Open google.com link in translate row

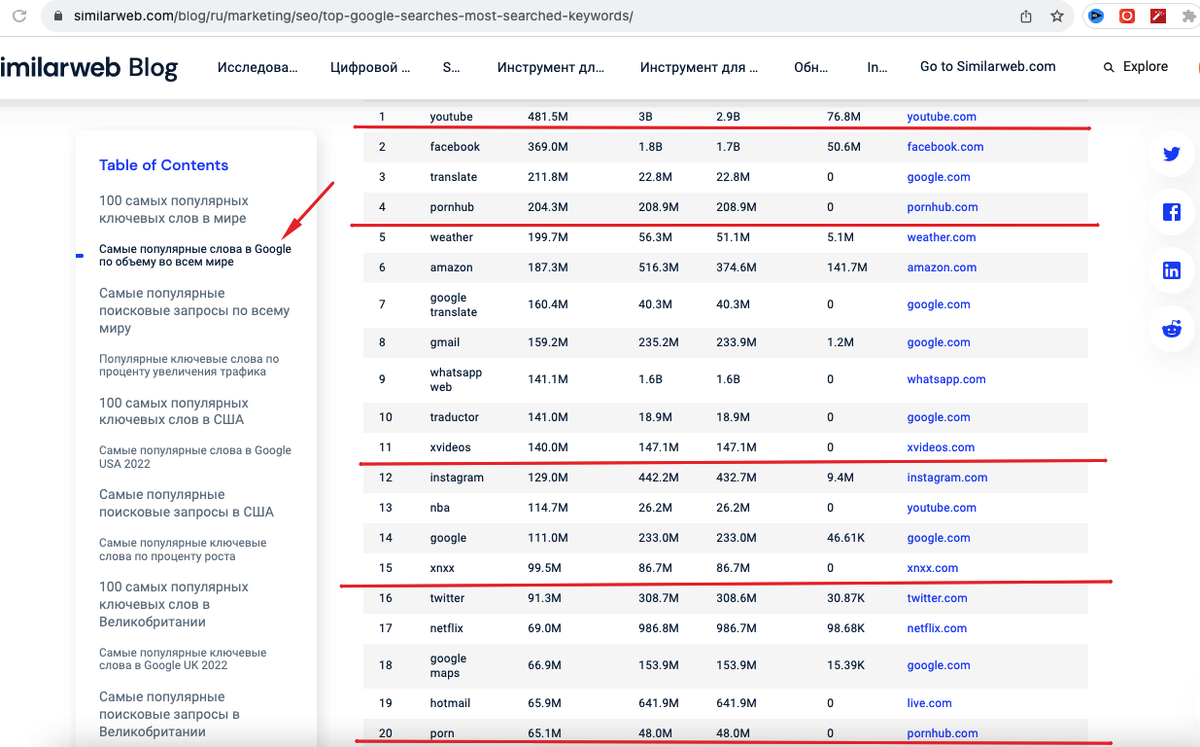938,177
